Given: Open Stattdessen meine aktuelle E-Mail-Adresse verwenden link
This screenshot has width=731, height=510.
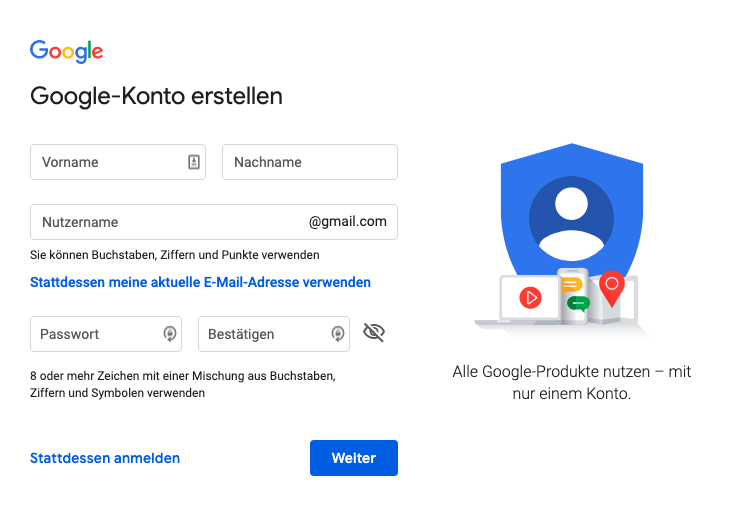Looking at the screenshot, I should 200,282.
